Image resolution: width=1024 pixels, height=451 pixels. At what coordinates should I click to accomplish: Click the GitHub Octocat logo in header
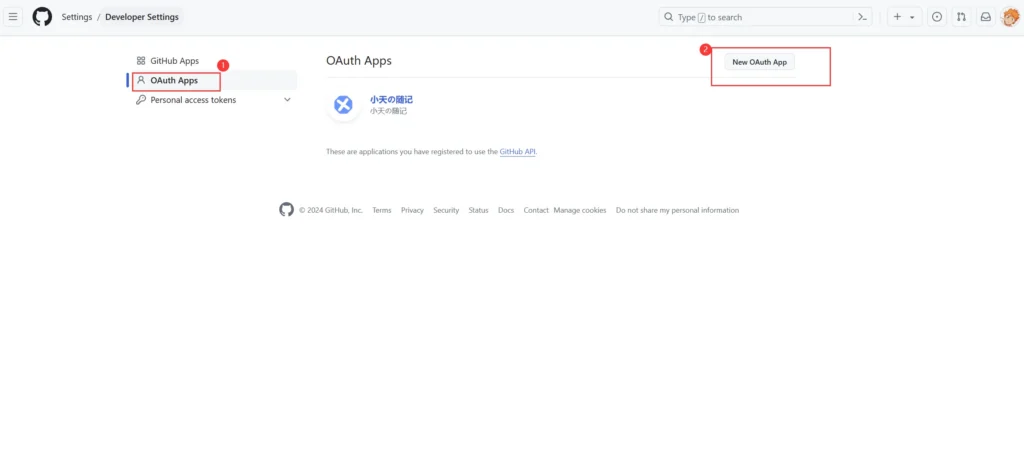tap(42, 17)
